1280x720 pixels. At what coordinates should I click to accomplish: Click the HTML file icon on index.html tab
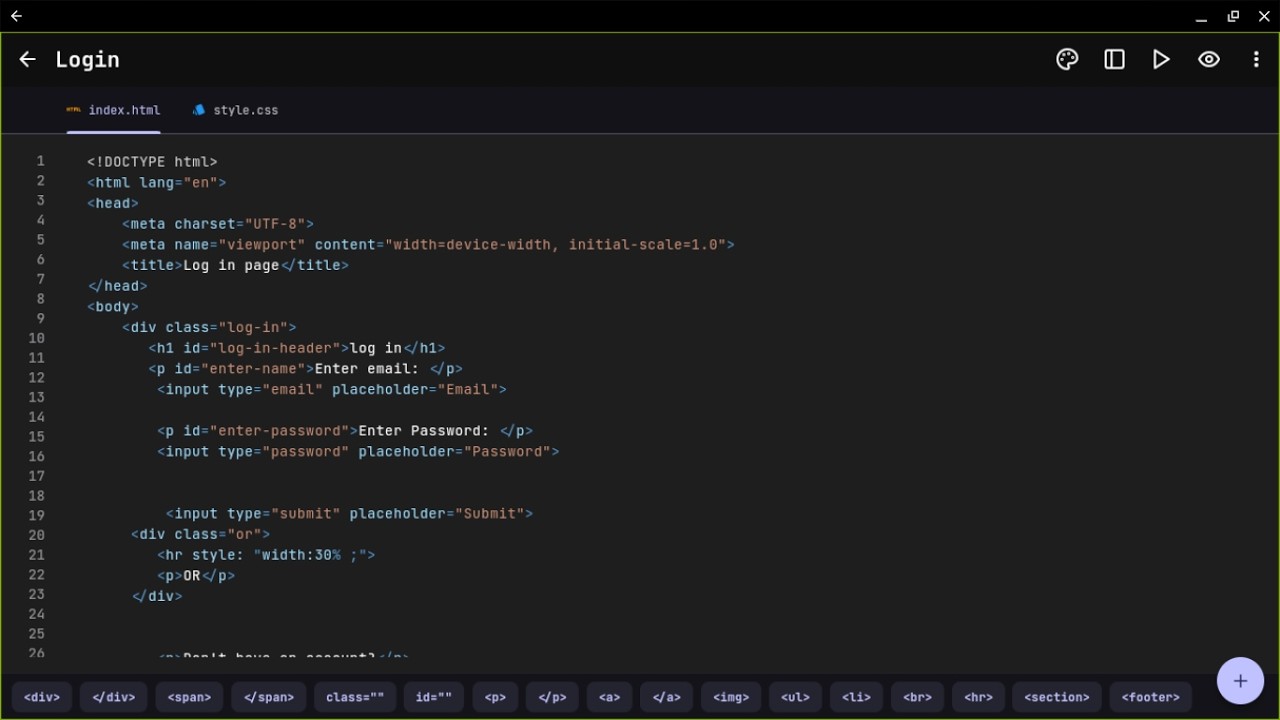click(x=73, y=110)
